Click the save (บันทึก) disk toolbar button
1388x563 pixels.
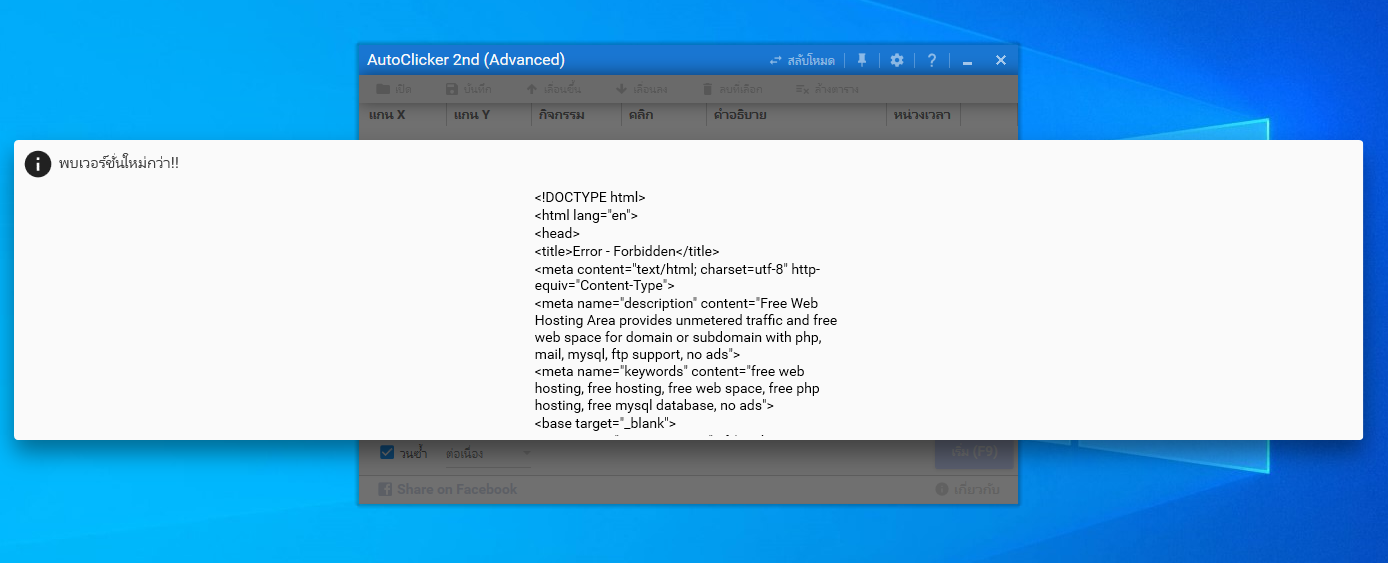click(x=468, y=89)
